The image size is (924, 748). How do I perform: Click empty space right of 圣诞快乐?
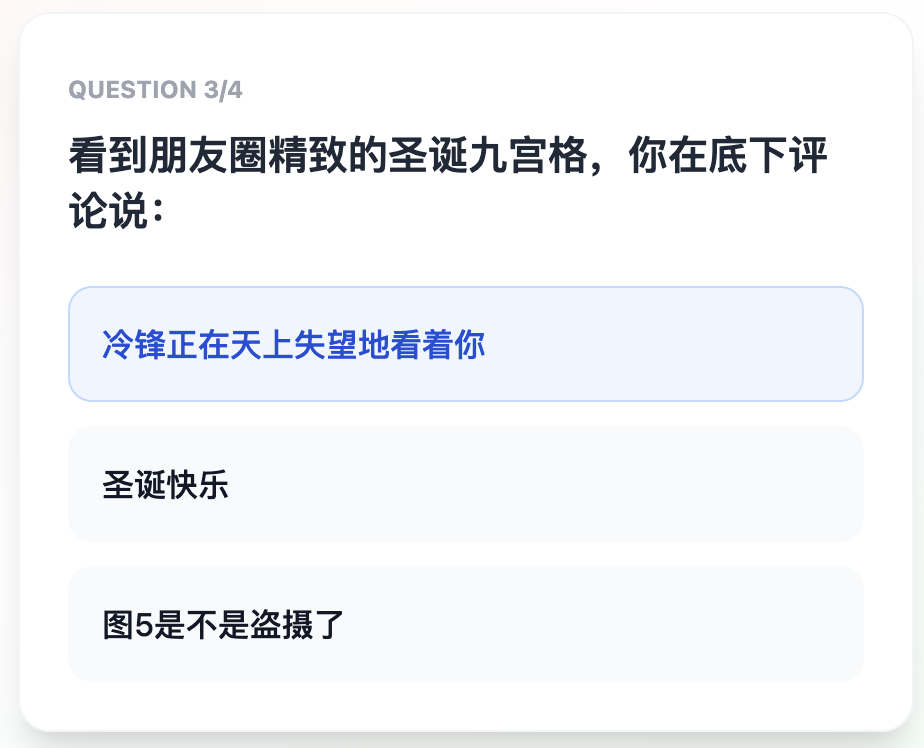[x=600, y=484]
